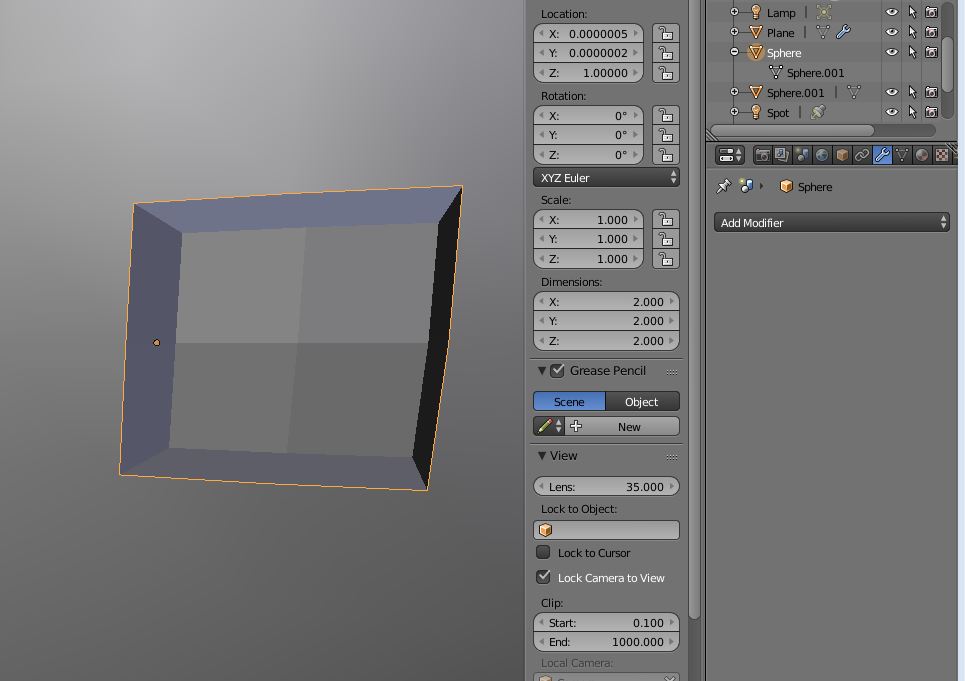Image resolution: width=965 pixels, height=681 pixels.
Task: Click Plane's mesh data triangle icon
Action: tap(823, 32)
